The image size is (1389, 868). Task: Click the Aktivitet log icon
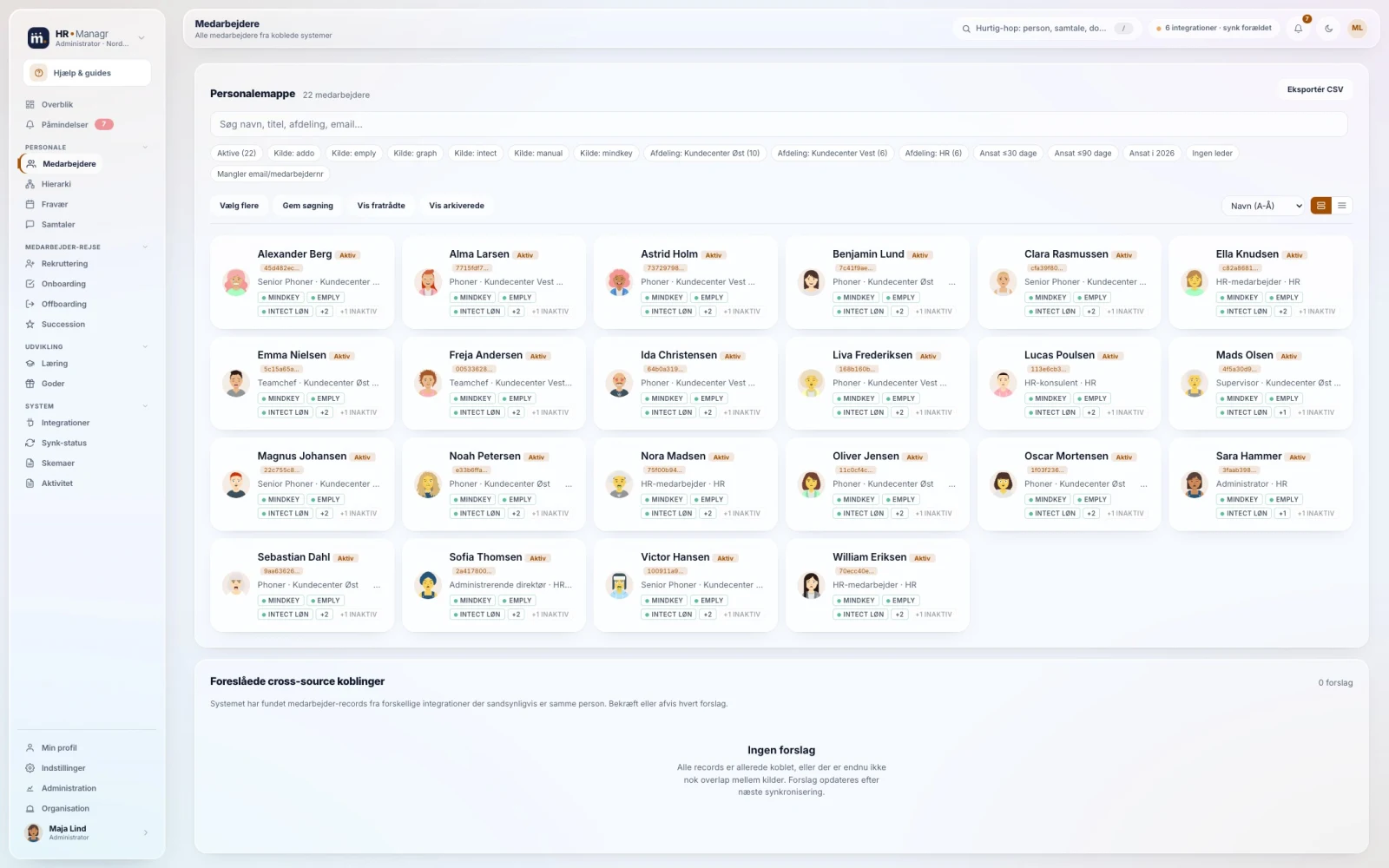[x=30, y=483]
